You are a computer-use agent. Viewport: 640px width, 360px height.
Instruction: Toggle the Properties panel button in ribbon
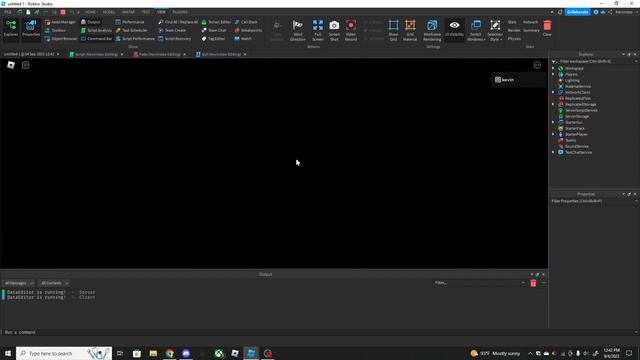[x=31, y=28]
